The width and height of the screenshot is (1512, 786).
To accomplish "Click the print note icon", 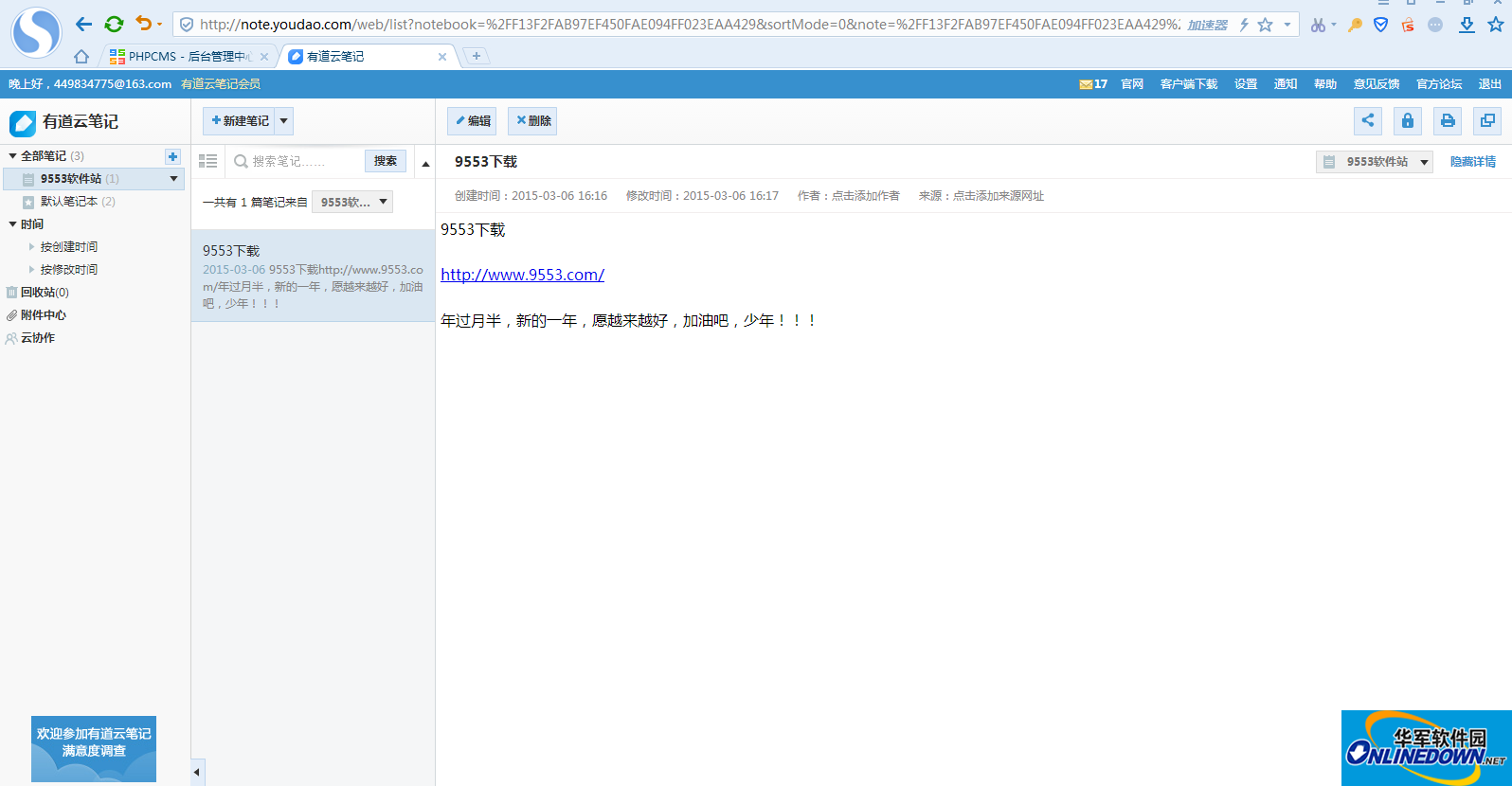I will pyautogui.click(x=1447, y=120).
